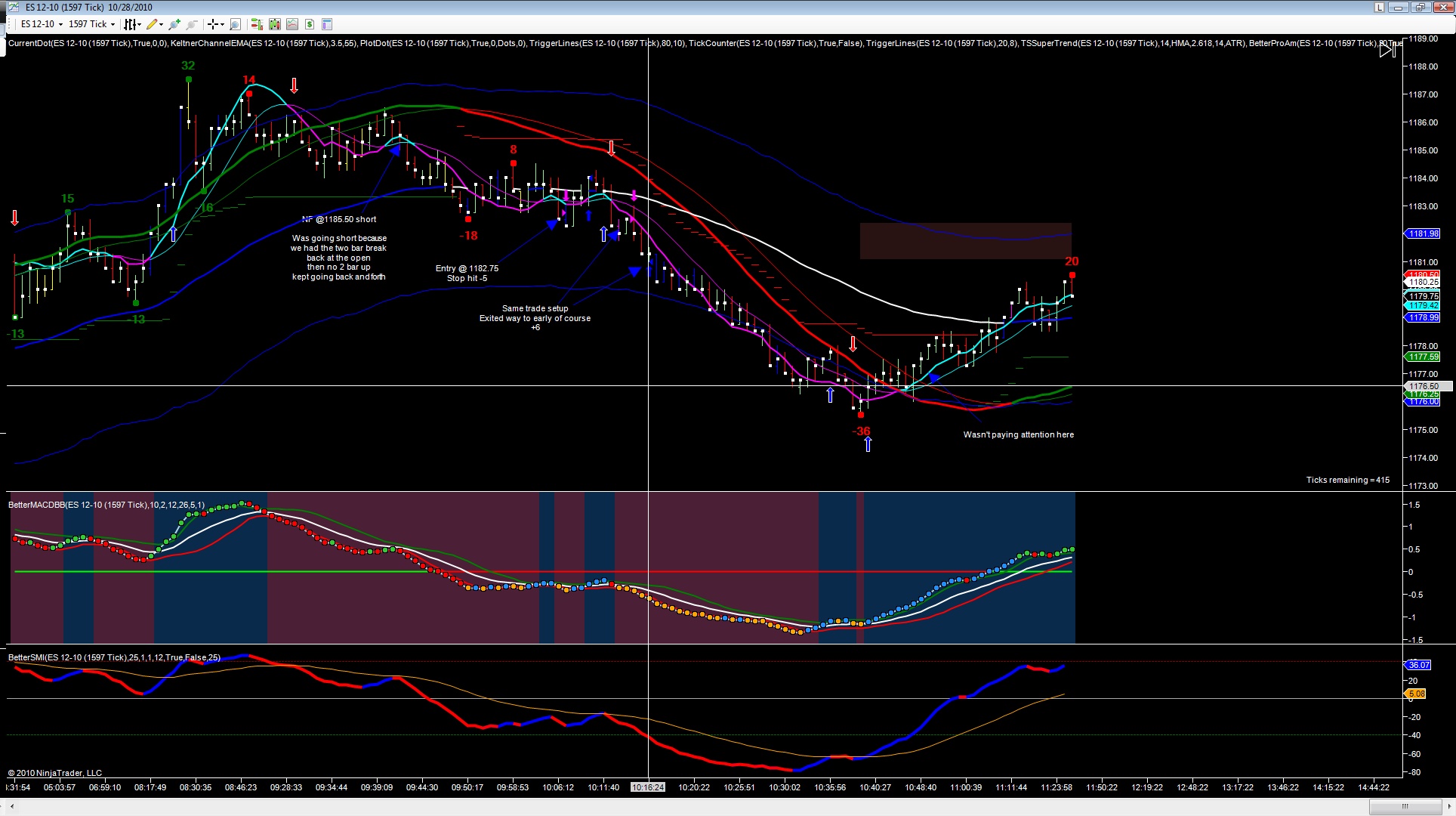Click the 36.07 SMI value marker

point(1417,665)
